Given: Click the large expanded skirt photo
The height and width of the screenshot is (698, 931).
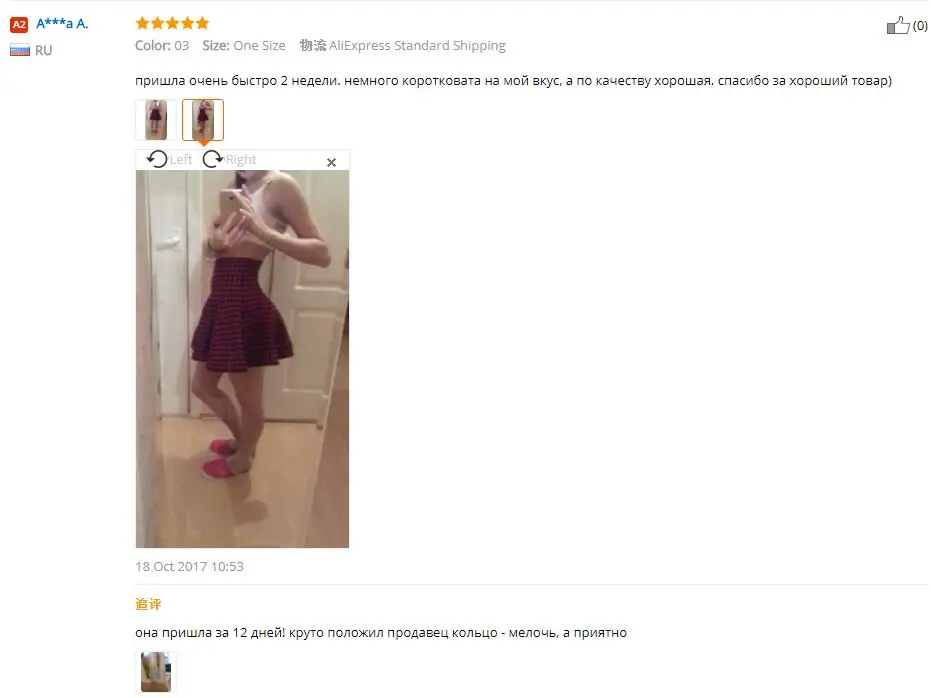Looking at the screenshot, I should coord(242,359).
